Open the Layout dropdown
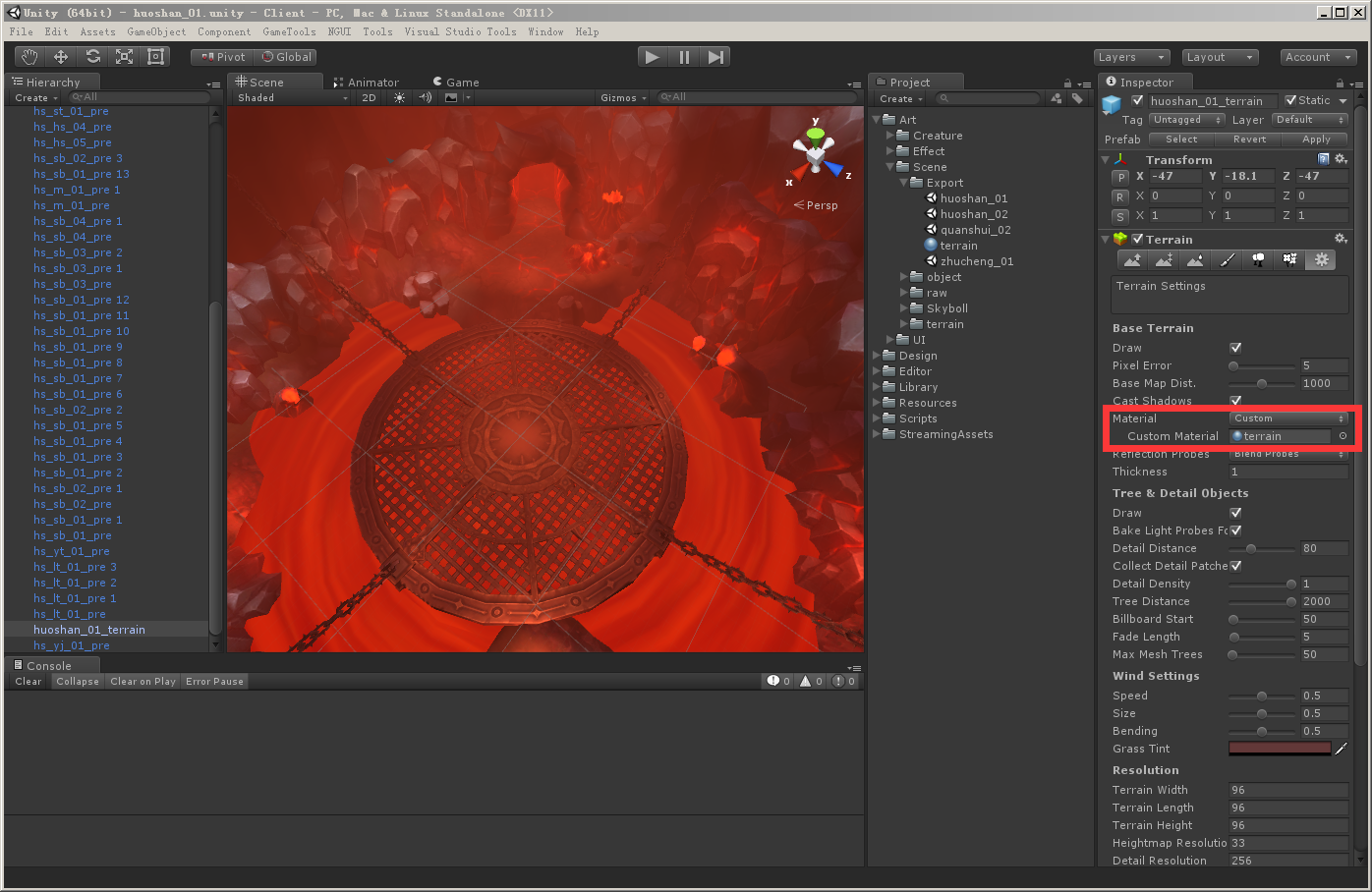 click(x=1220, y=57)
